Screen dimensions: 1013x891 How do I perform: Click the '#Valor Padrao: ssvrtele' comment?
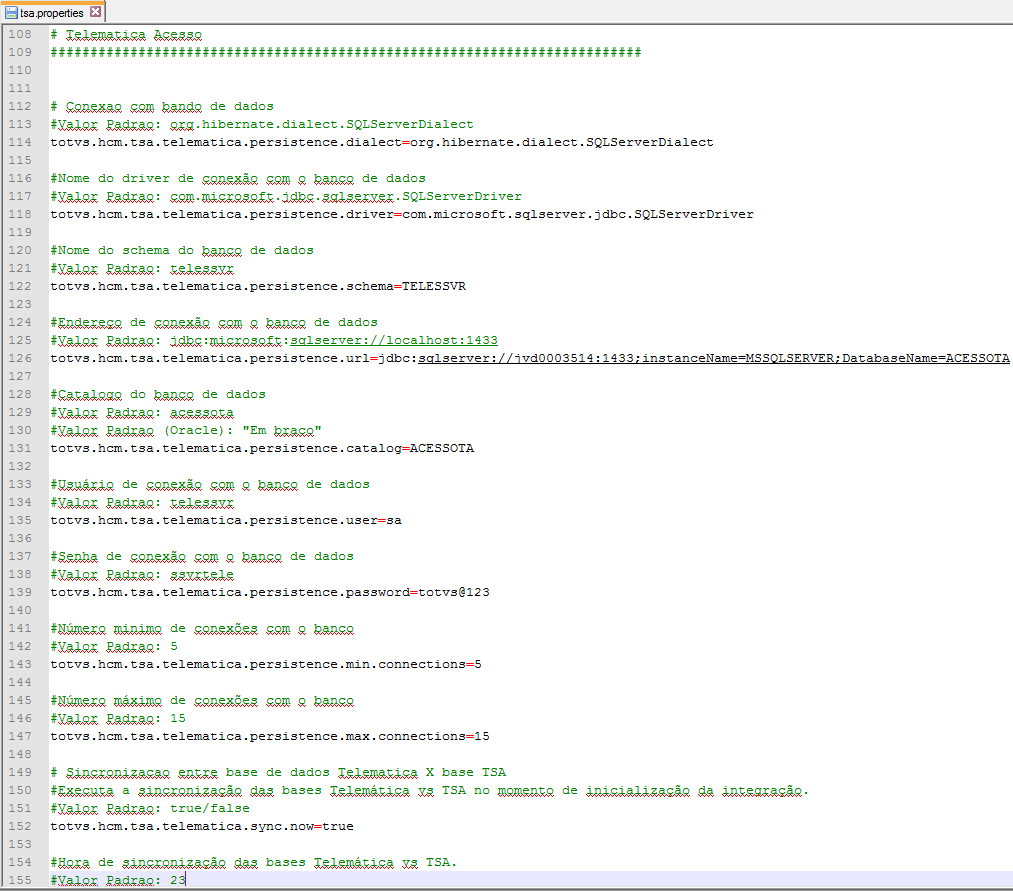coord(142,575)
